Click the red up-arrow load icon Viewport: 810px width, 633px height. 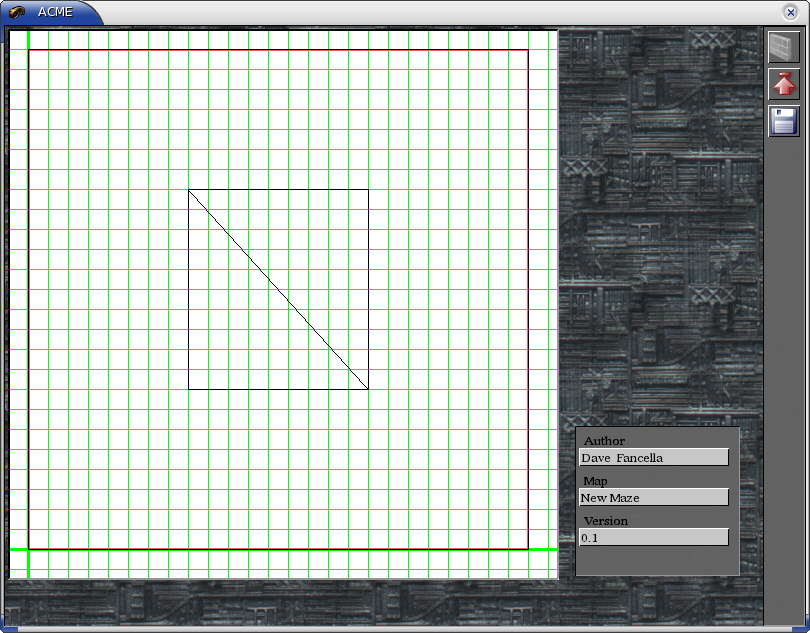pos(784,85)
